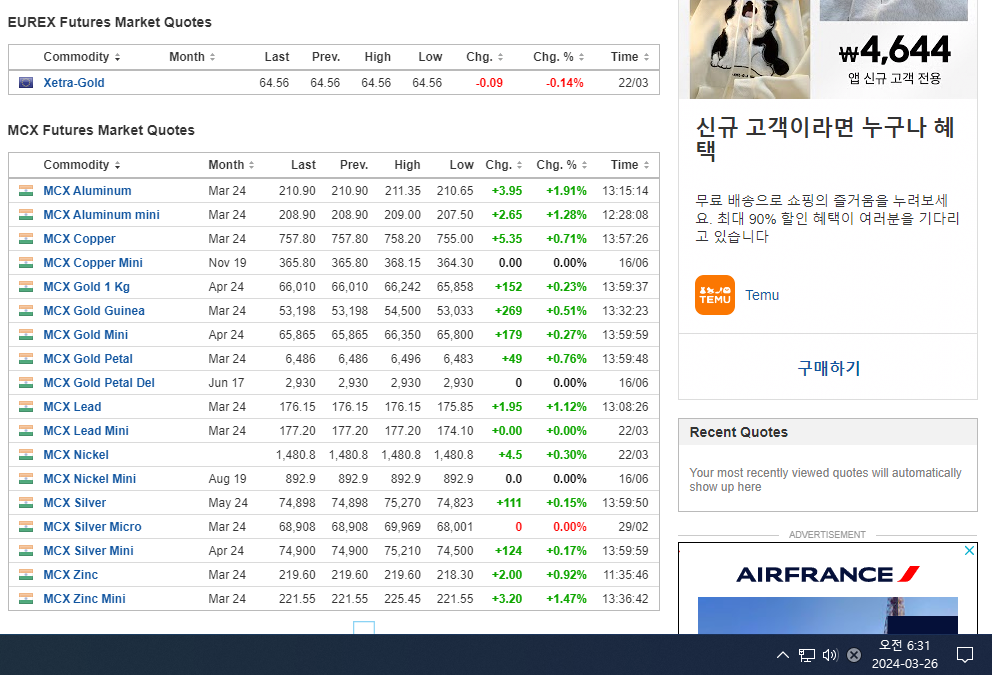Open the MCX Gold 1 Kg link

tap(87, 287)
